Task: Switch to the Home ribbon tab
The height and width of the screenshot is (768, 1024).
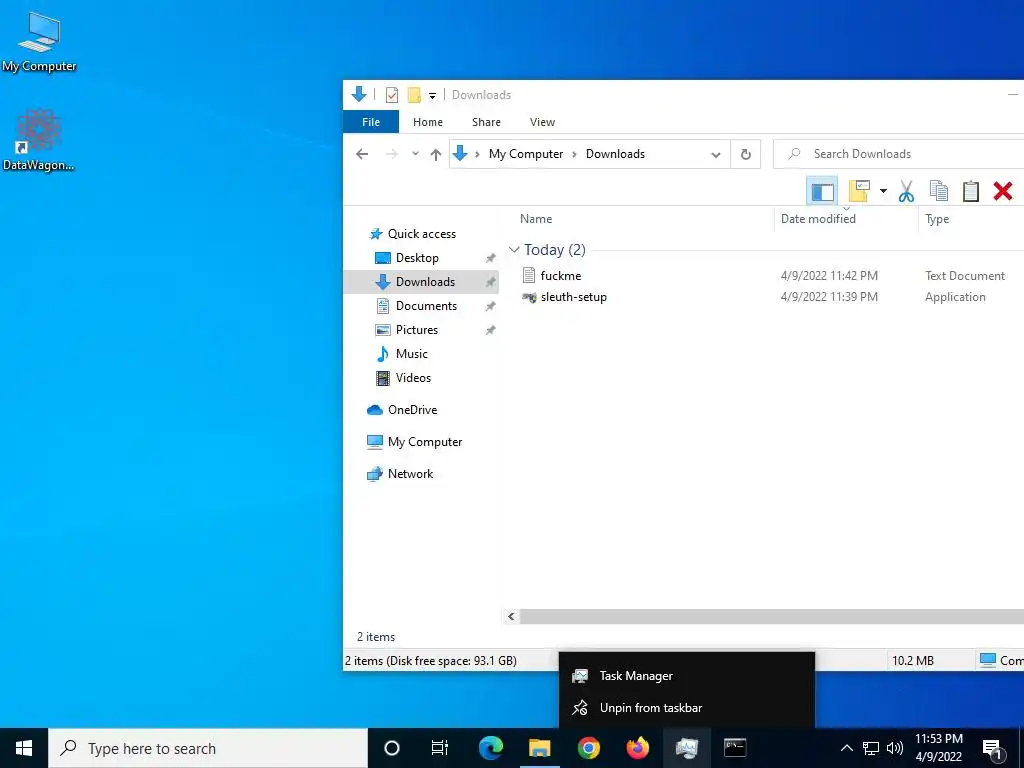Action: click(428, 122)
